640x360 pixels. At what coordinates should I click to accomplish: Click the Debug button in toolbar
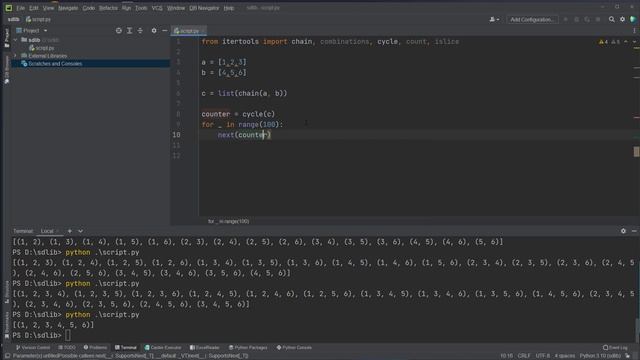[x=576, y=19]
